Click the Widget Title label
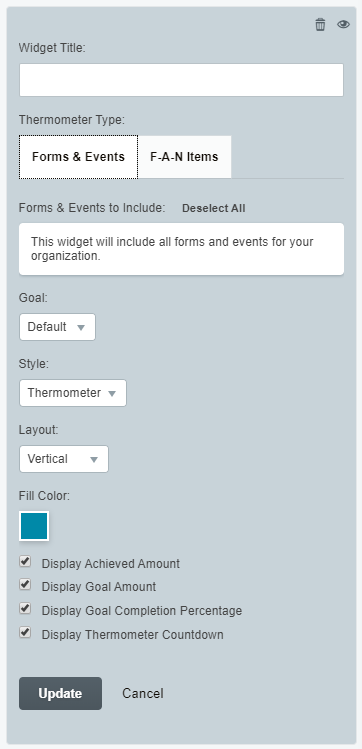 [52, 48]
